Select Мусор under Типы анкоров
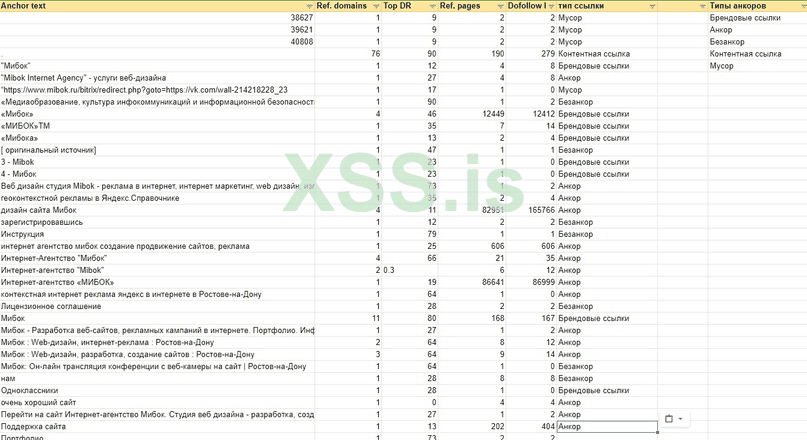807x440 pixels. click(x=757, y=66)
